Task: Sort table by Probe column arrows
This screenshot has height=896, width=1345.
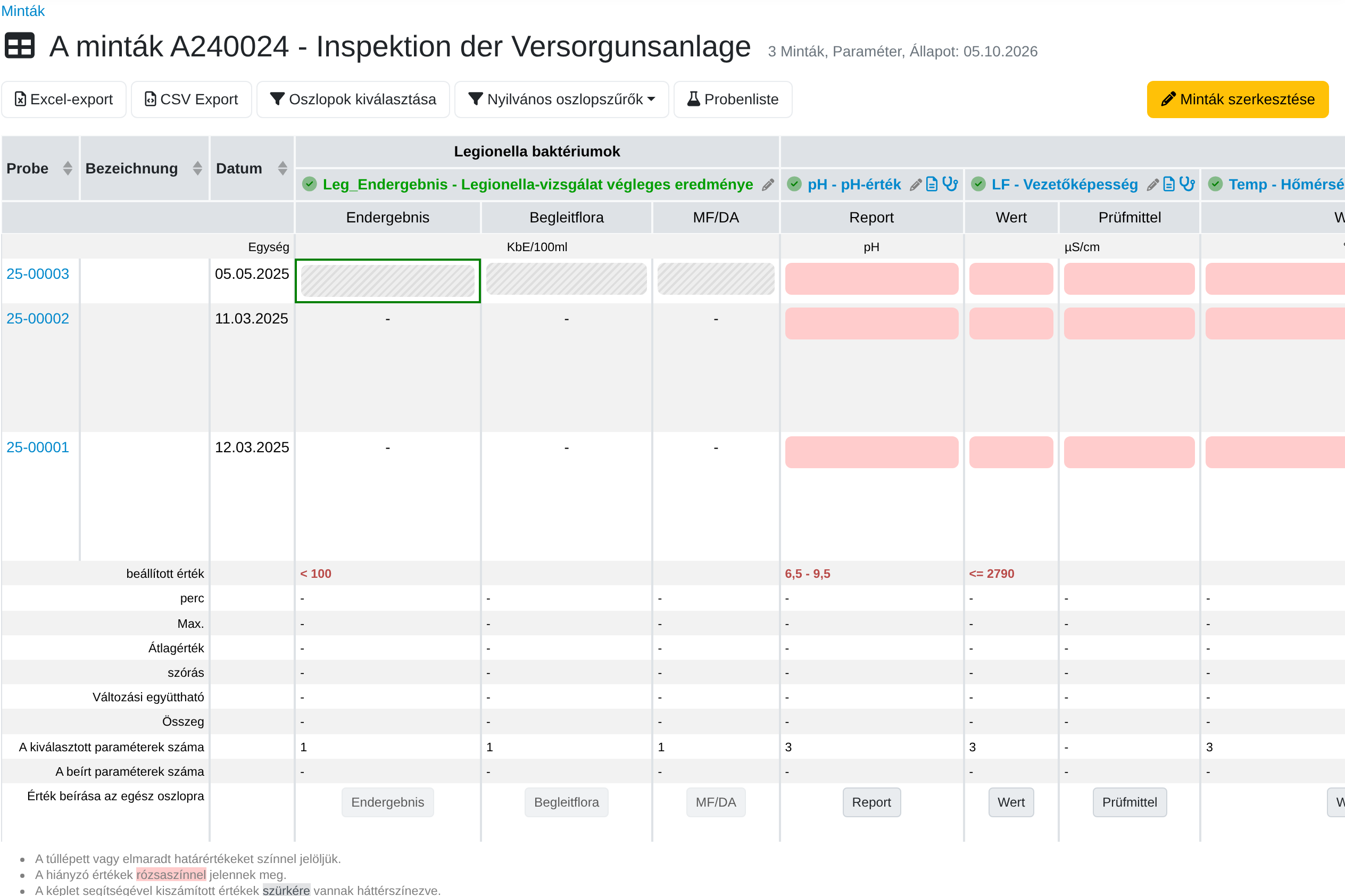Action: (x=68, y=169)
